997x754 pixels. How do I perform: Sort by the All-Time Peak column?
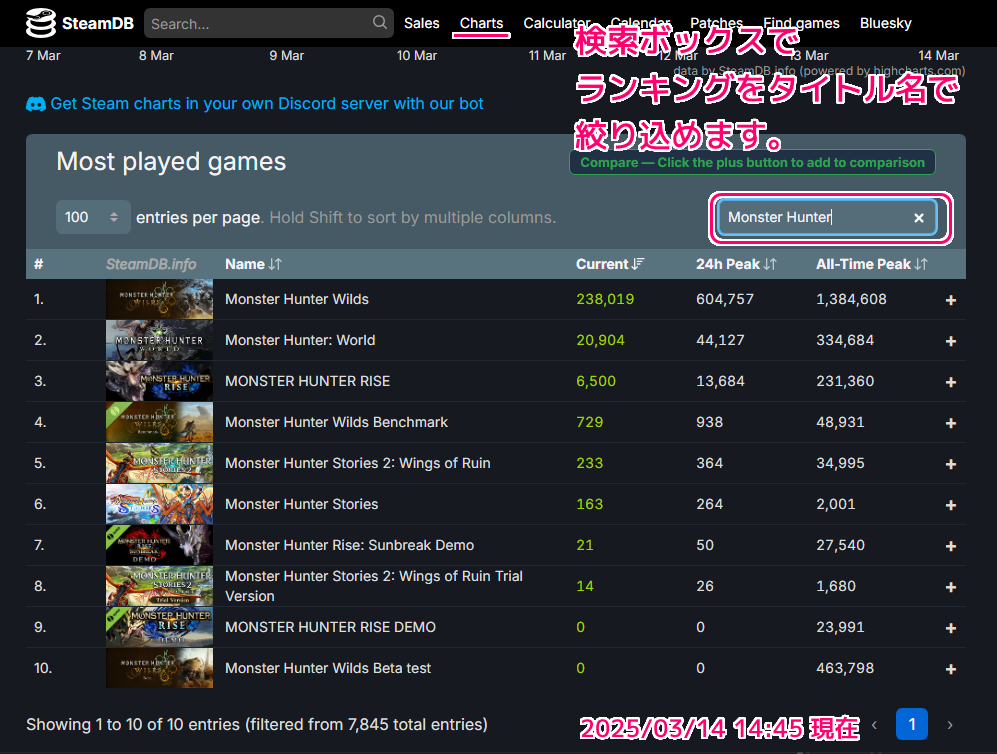872,264
